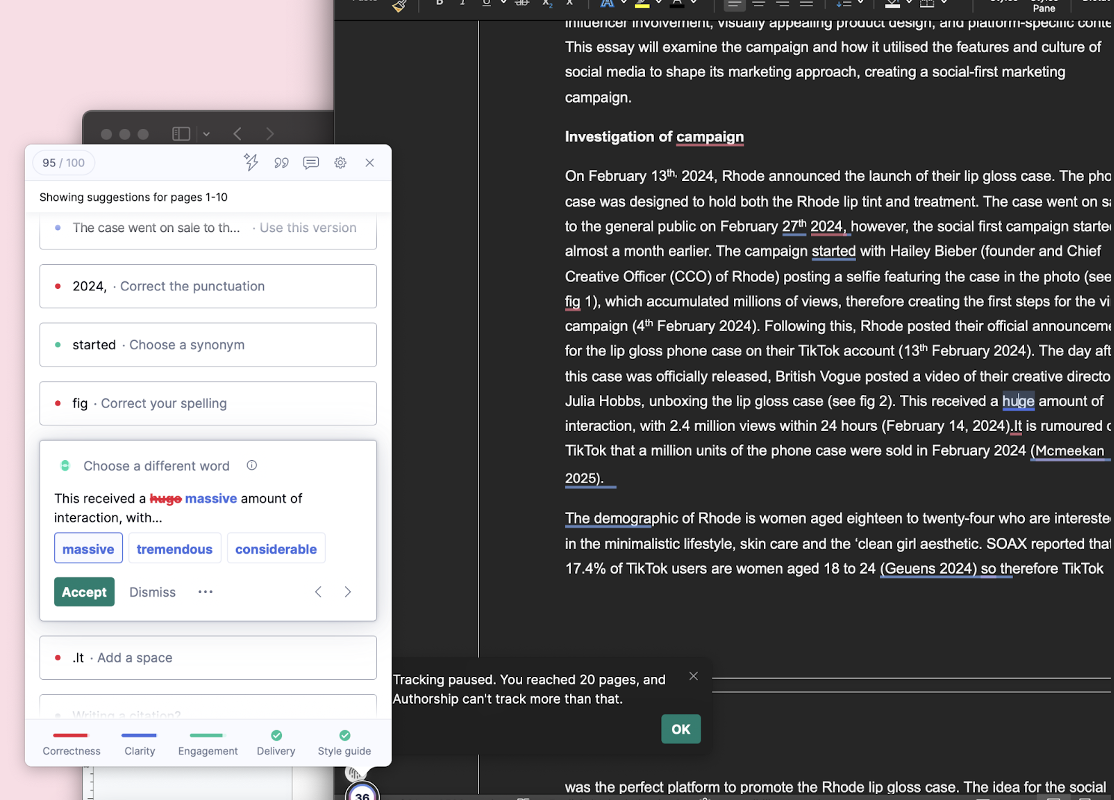Select the 'considerable' synonym option
Image resolution: width=1114 pixels, height=800 pixels.
(x=276, y=549)
